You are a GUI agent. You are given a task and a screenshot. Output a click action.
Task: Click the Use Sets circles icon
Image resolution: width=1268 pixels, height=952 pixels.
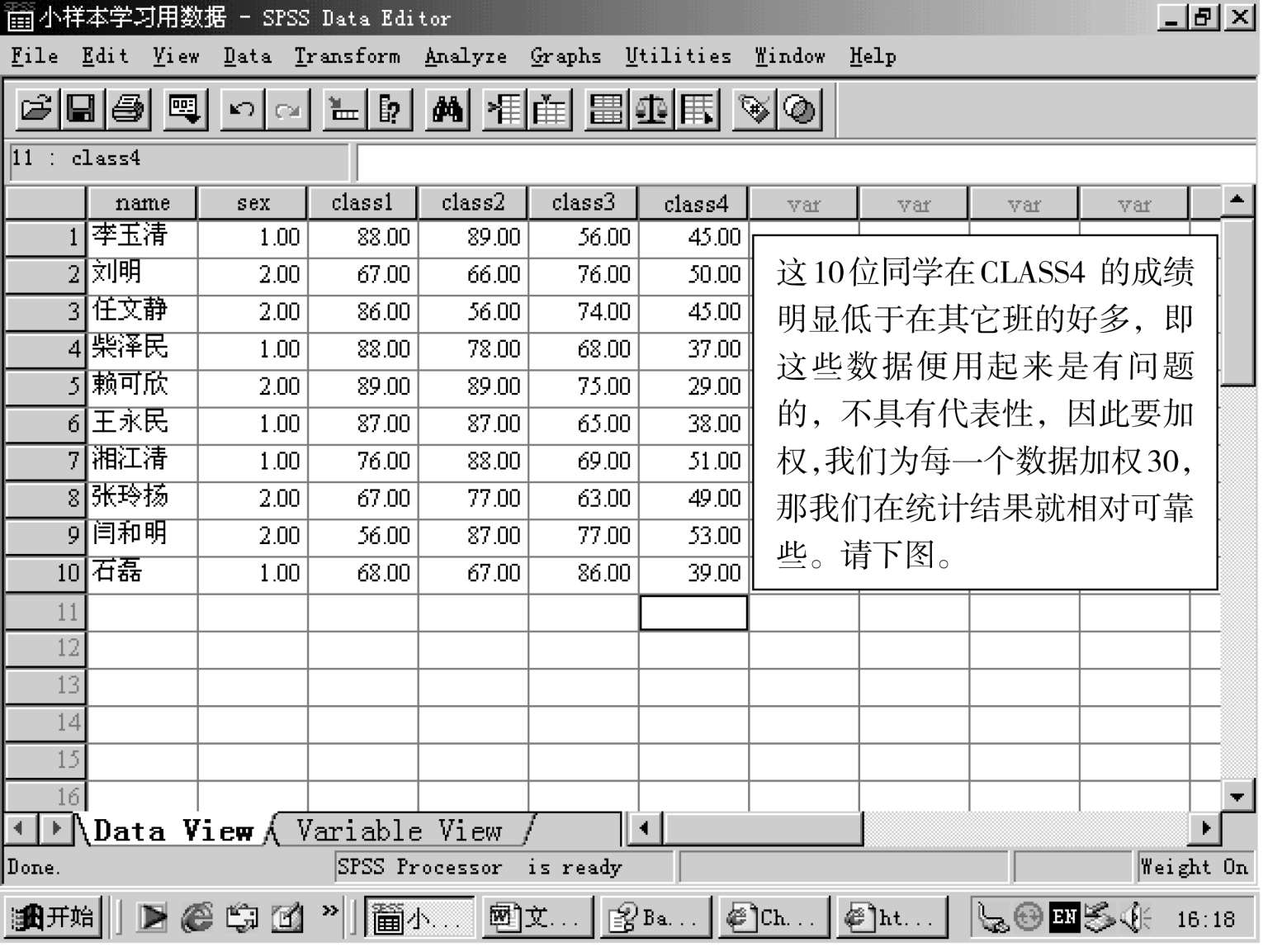(x=799, y=110)
